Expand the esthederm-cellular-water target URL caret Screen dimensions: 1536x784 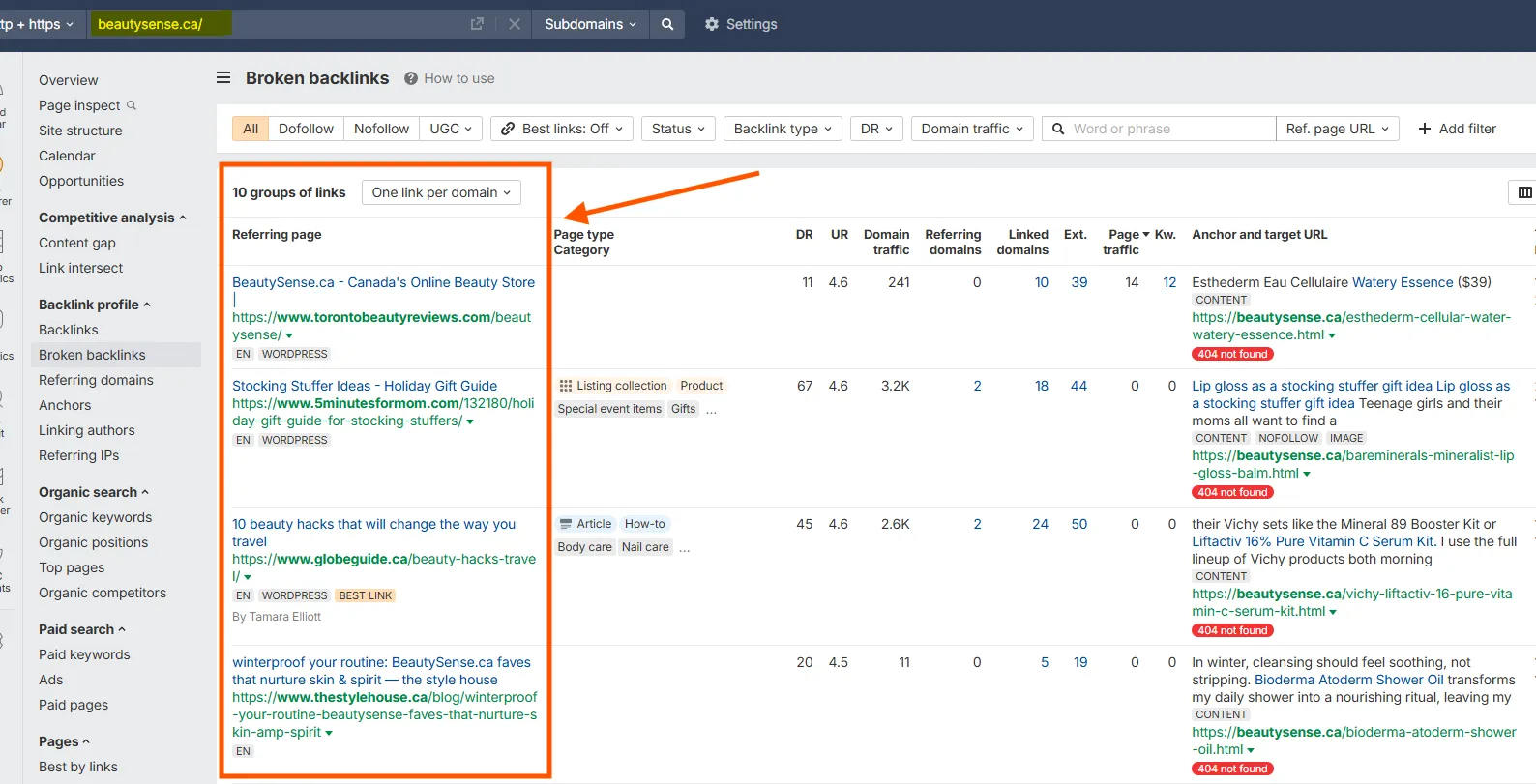coord(1332,335)
